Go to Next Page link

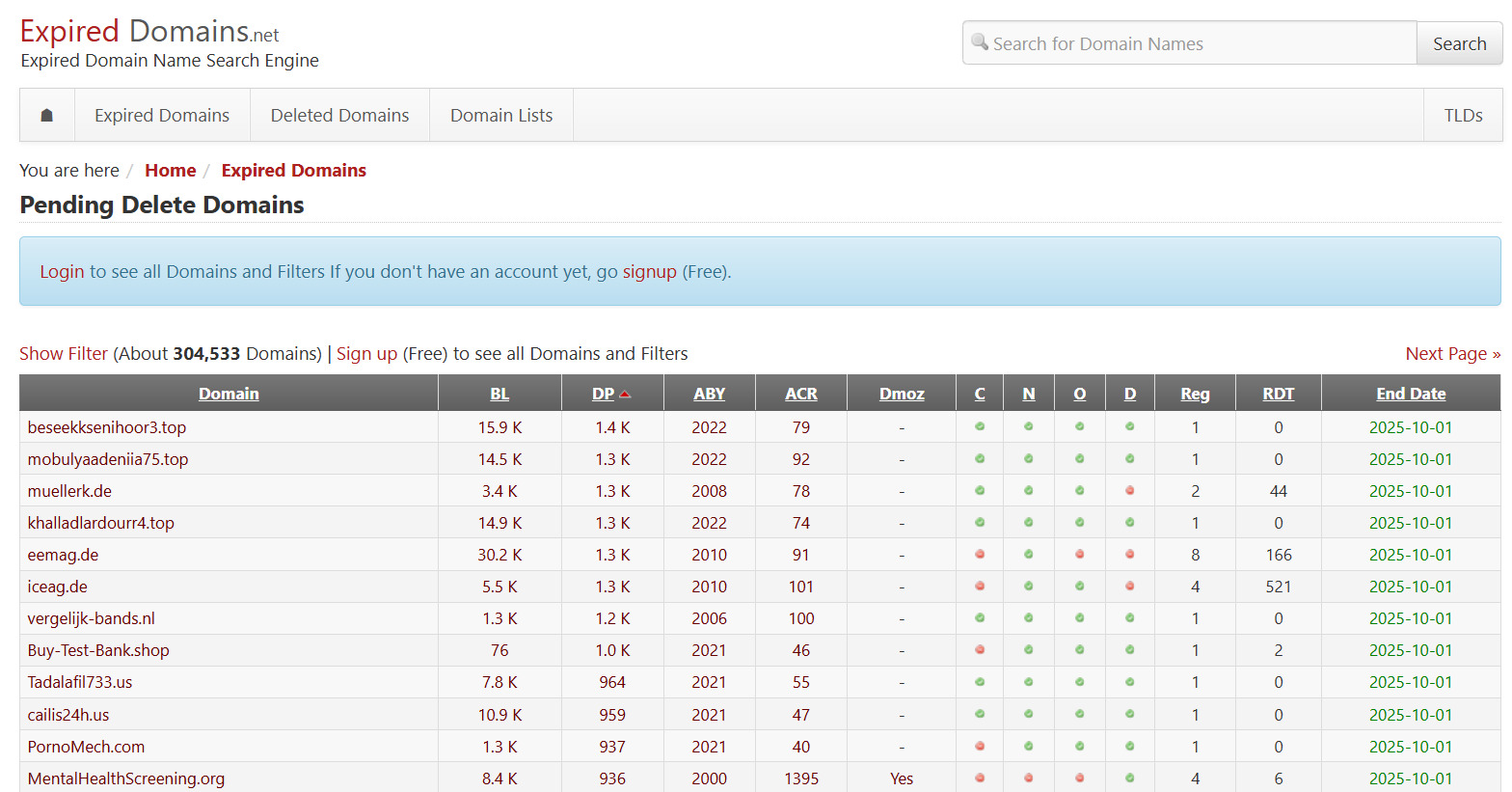pos(1452,354)
